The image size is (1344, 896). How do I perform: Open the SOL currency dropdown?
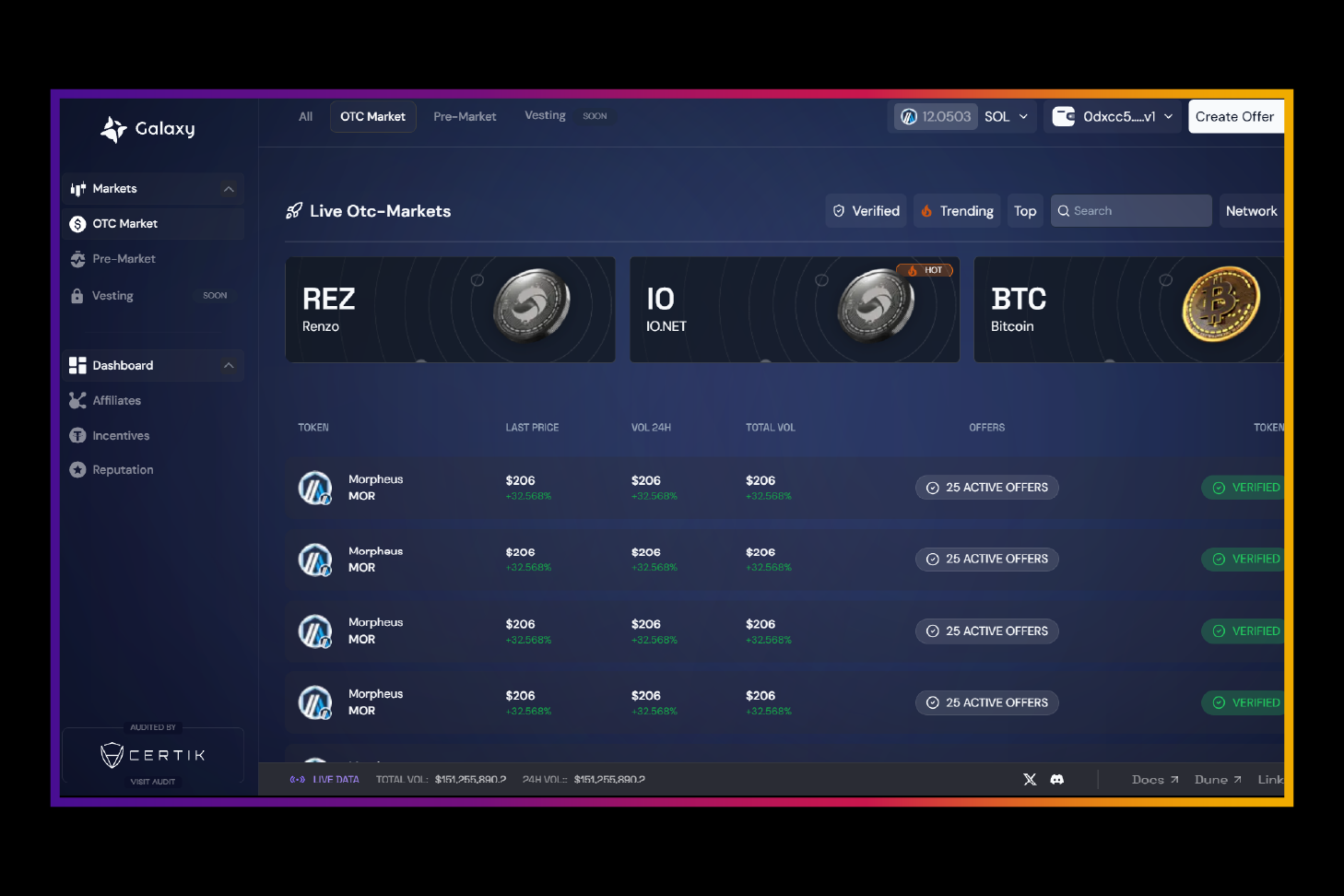point(1007,117)
